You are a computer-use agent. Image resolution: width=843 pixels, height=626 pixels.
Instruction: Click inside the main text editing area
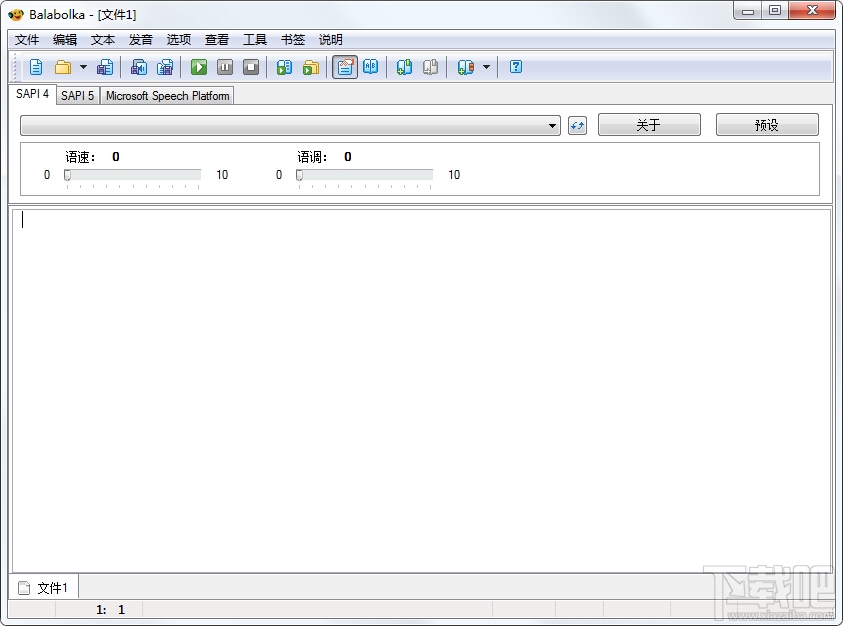point(421,391)
